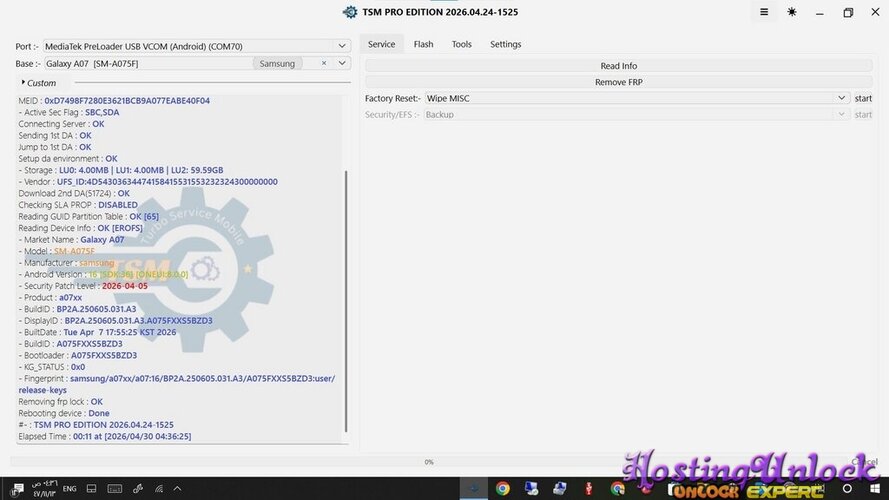Screen dimensions: 889x500
Task: Click the Security Patch Level 2026-04-05 entry
Action: tap(83, 286)
